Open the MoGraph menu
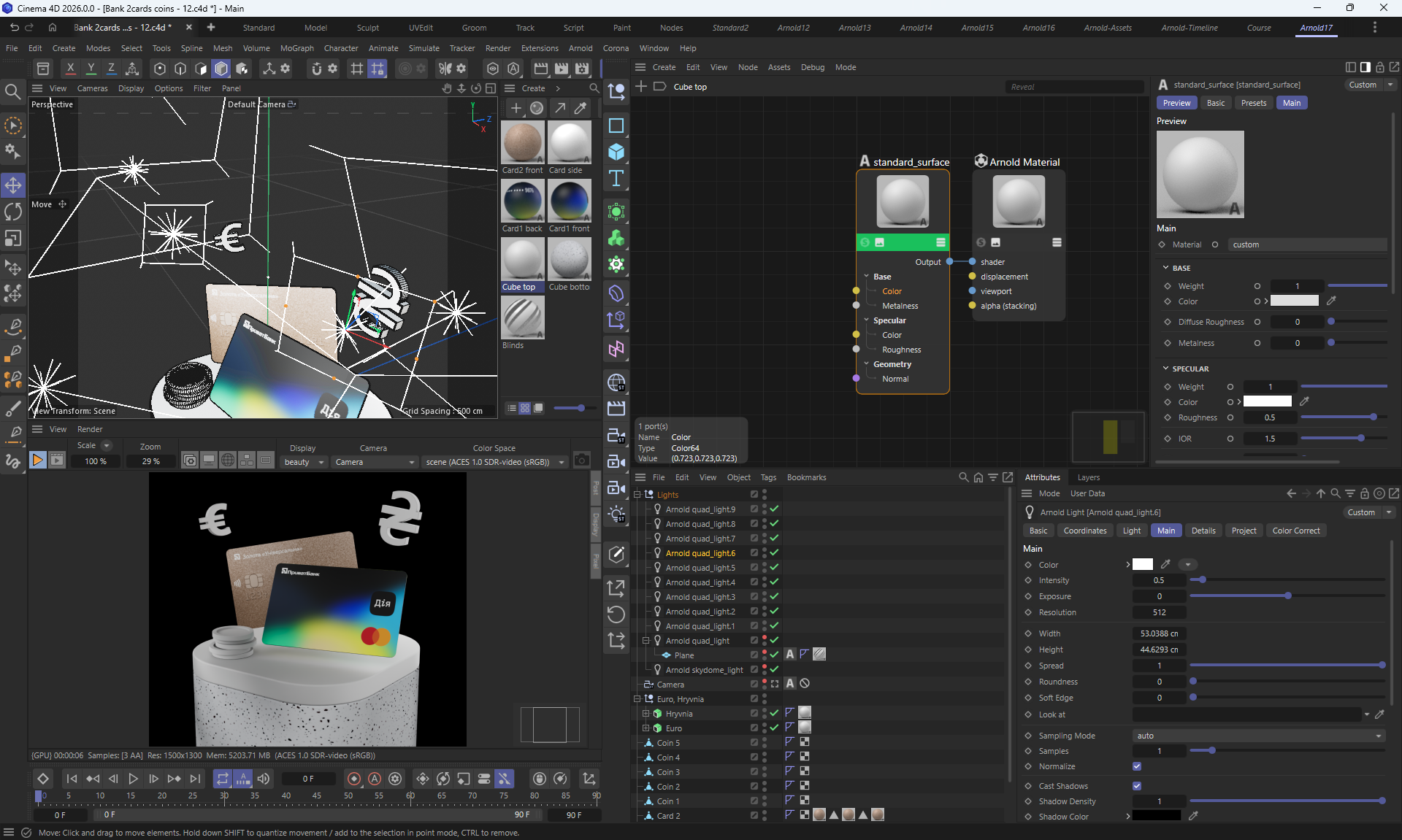Image resolution: width=1402 pixels, height=840 pixels. pos(296,48)
